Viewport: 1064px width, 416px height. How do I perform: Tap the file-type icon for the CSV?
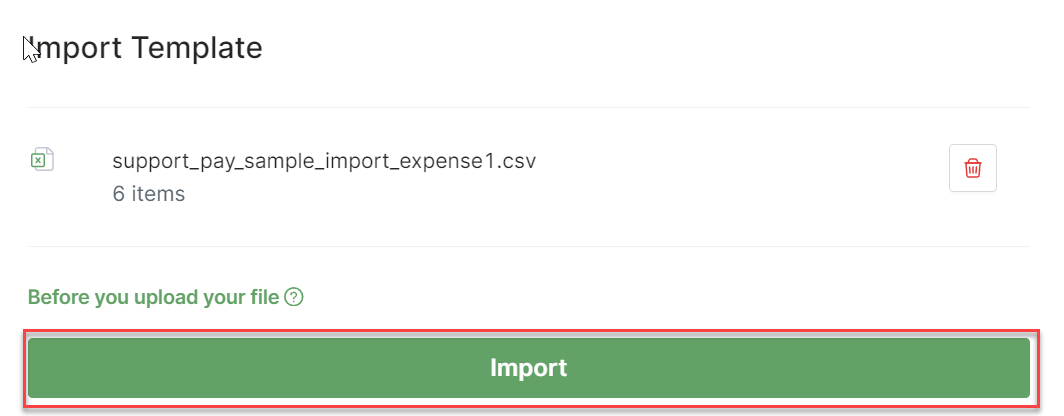pos(41,160)
